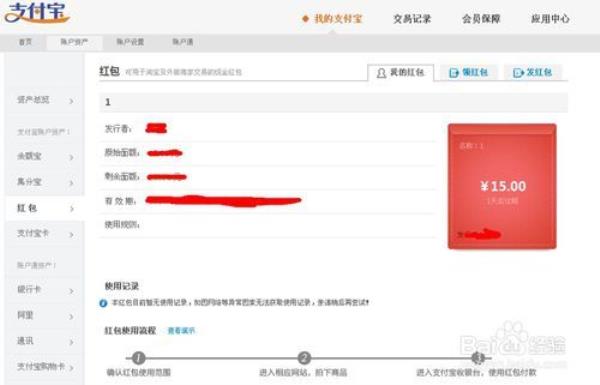The width and height of the screenshot is (600, 385).
Task: Click the 发红包 icon
Action: 518,73
